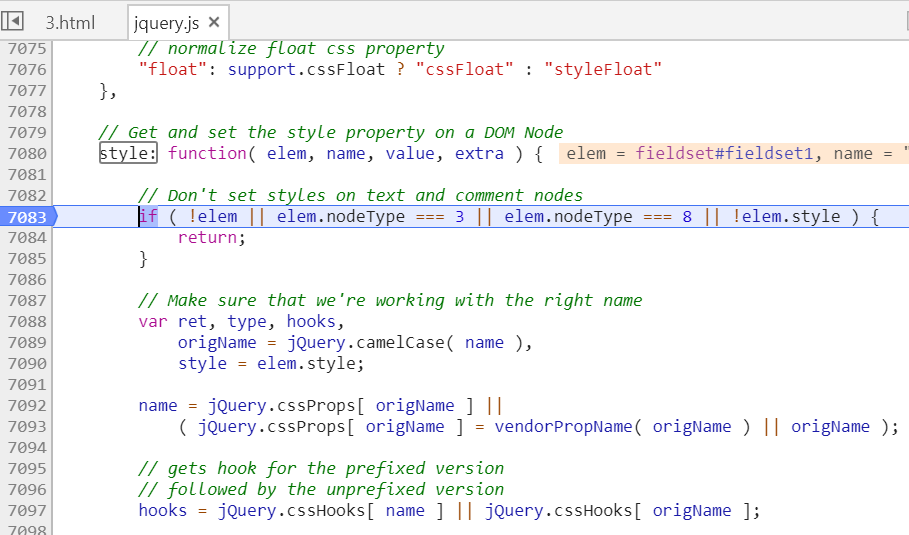
Task: Set a breakpoint on line 7080
Action: (x=27, y=154)
